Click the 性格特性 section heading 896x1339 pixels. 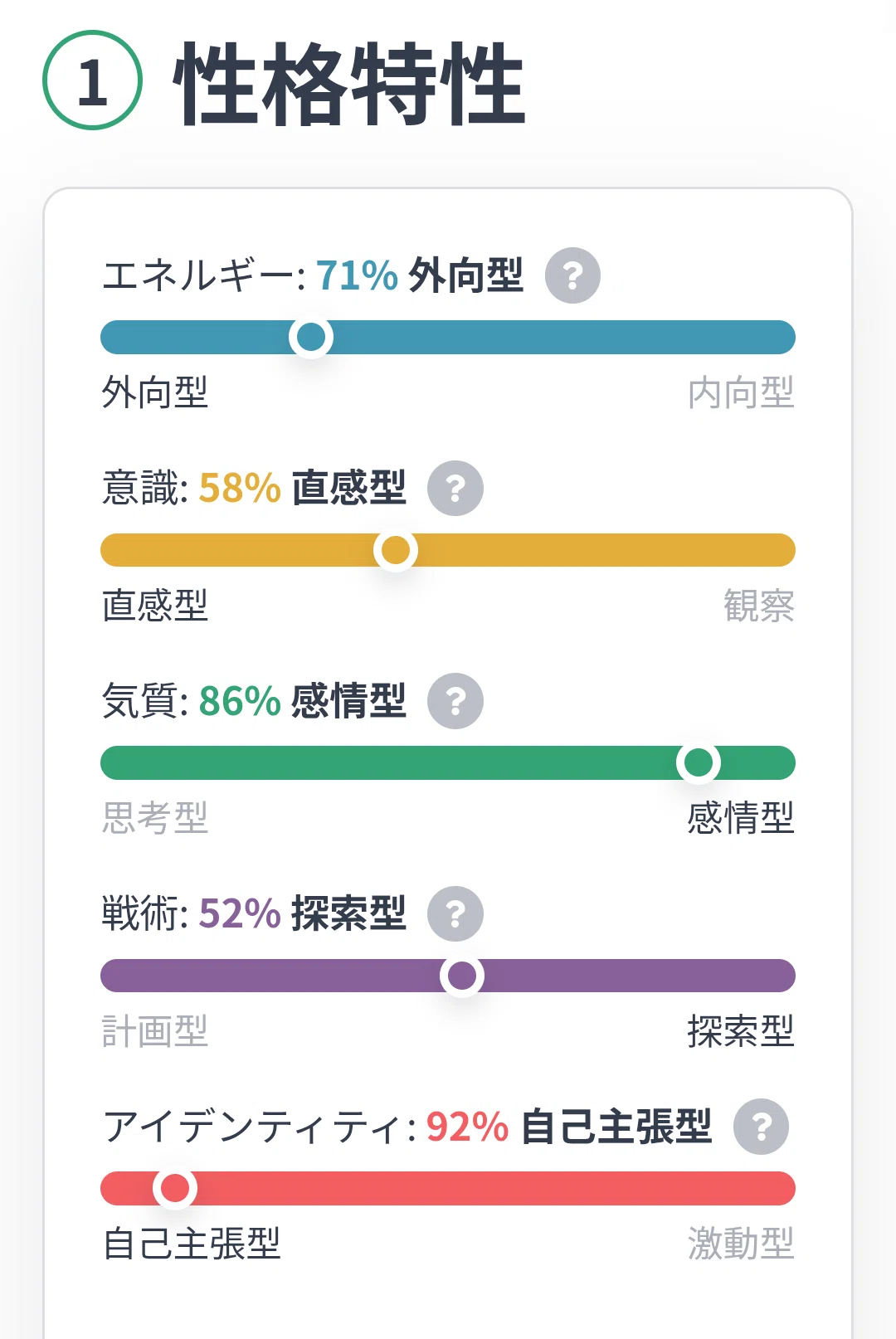coord(349,84)
